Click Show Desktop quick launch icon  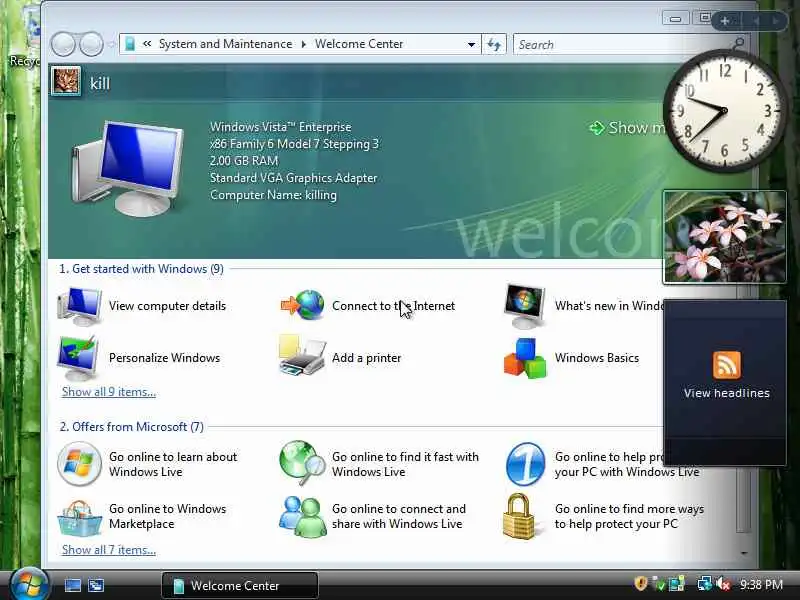point(72,585)
